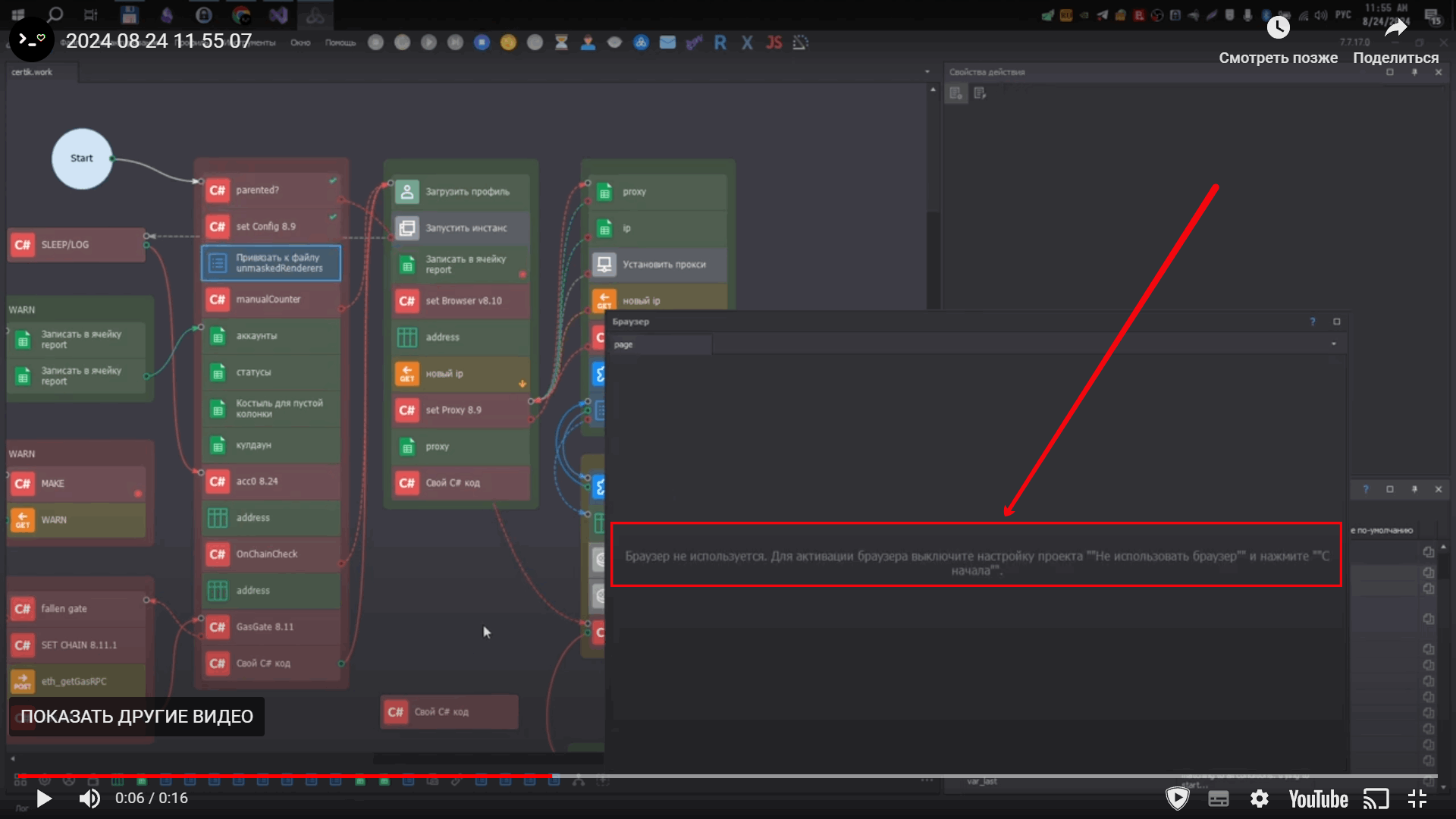Toggle subtitles with the captions icon
1456x819 pixels.
[1219, 799]
